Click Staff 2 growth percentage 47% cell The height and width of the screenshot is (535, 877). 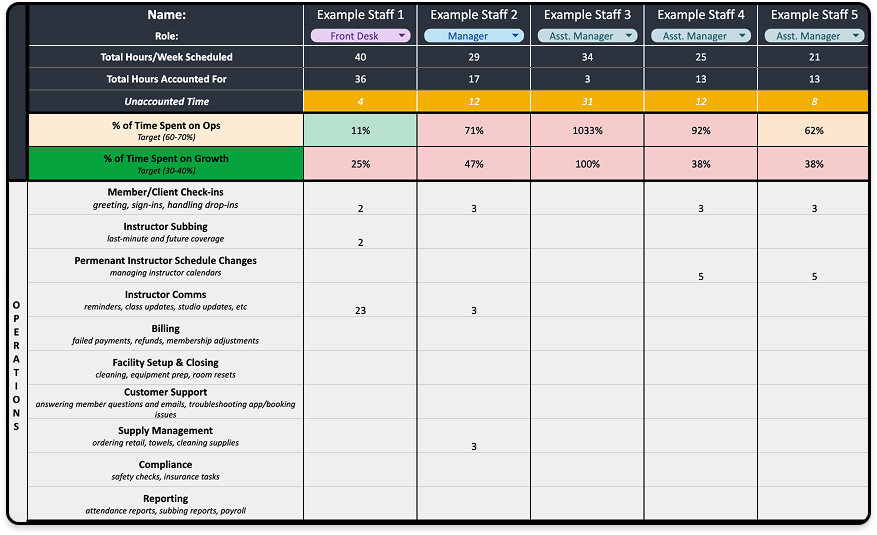[x=474, y=163]
